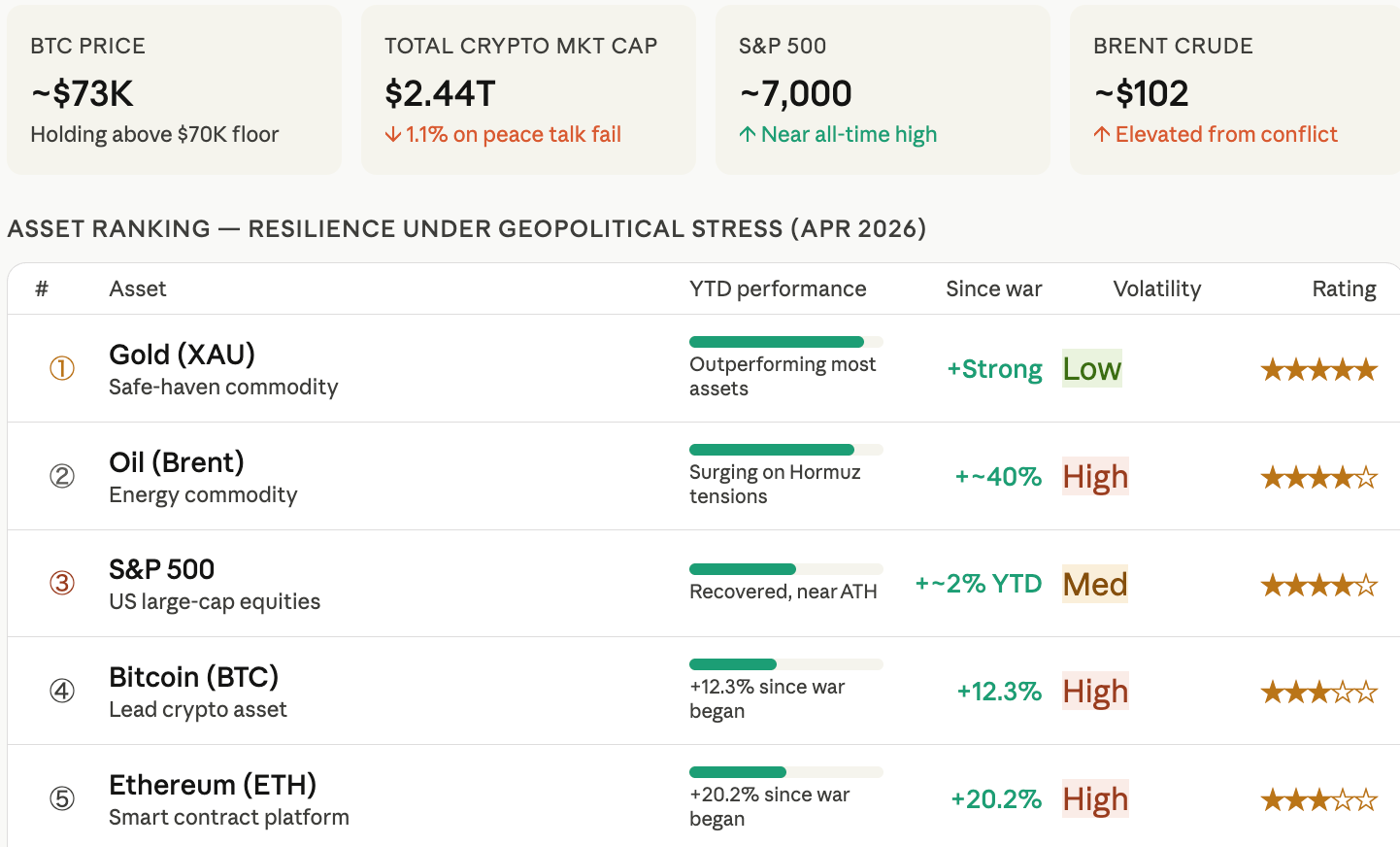
Task: Select the Volatility column header
Action: 1156,289
